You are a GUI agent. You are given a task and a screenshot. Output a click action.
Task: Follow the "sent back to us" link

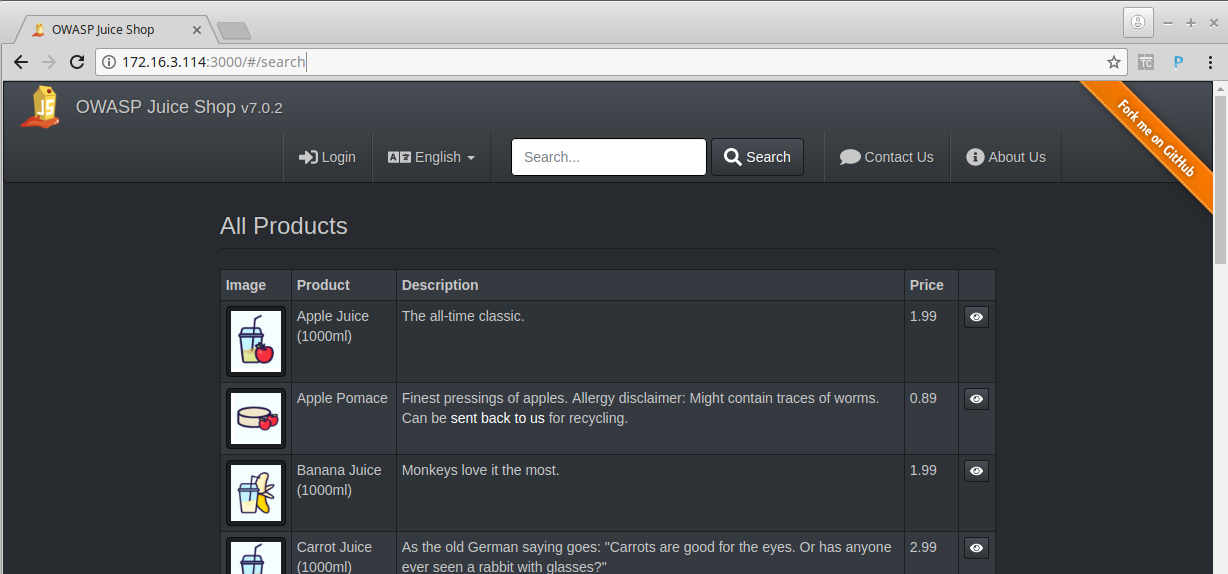tap(497, 418)
